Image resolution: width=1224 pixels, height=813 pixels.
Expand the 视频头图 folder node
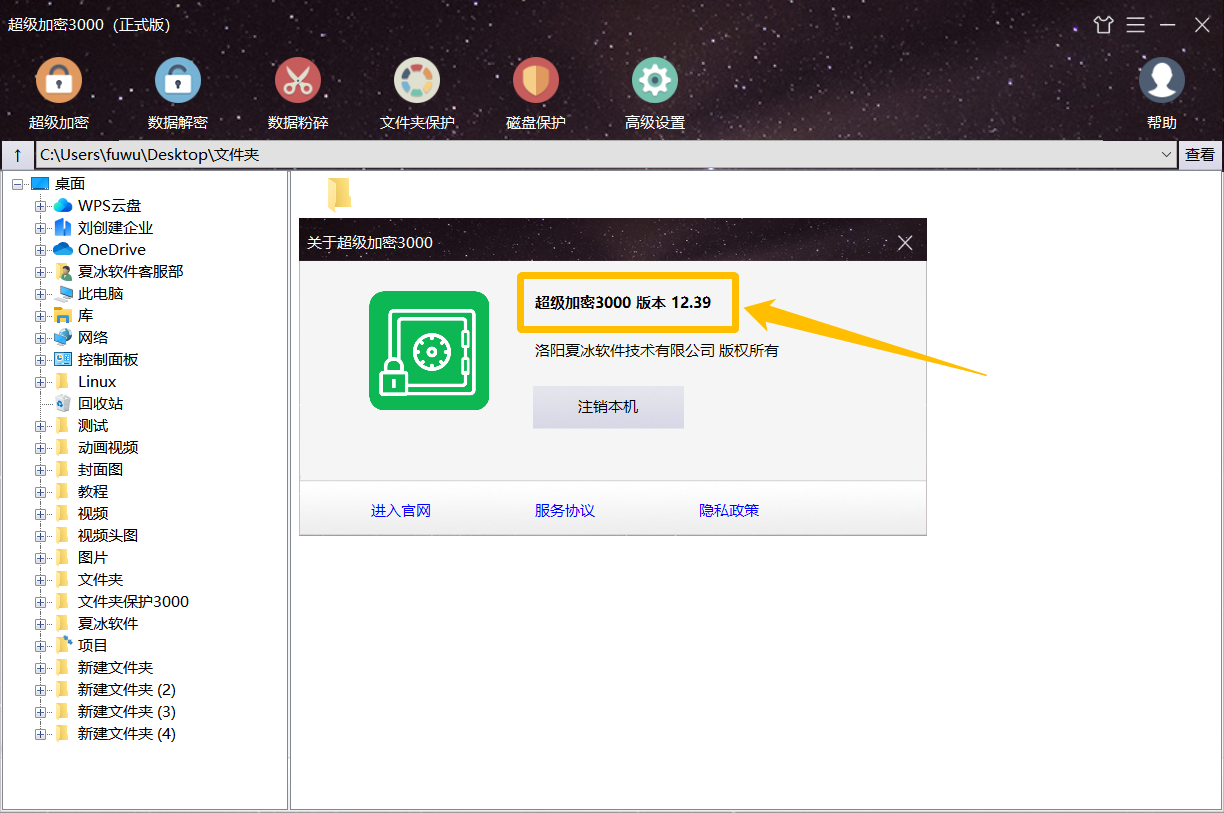[x=41, y=536]
